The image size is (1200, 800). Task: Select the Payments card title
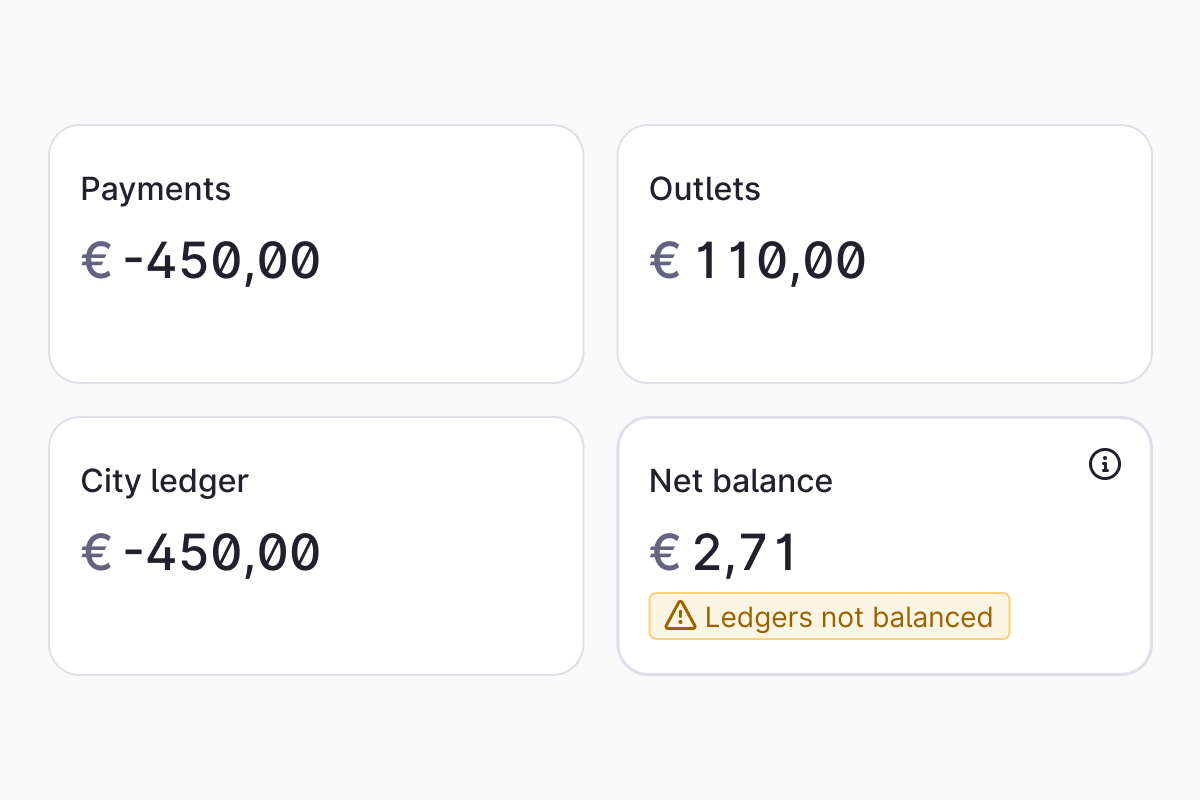pos(156,189)
